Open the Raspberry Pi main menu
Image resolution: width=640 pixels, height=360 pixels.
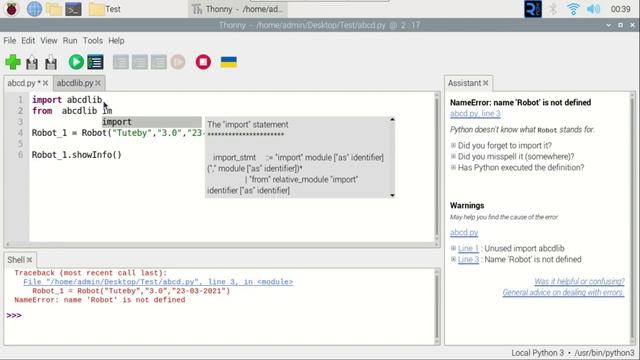coord(11,9)
